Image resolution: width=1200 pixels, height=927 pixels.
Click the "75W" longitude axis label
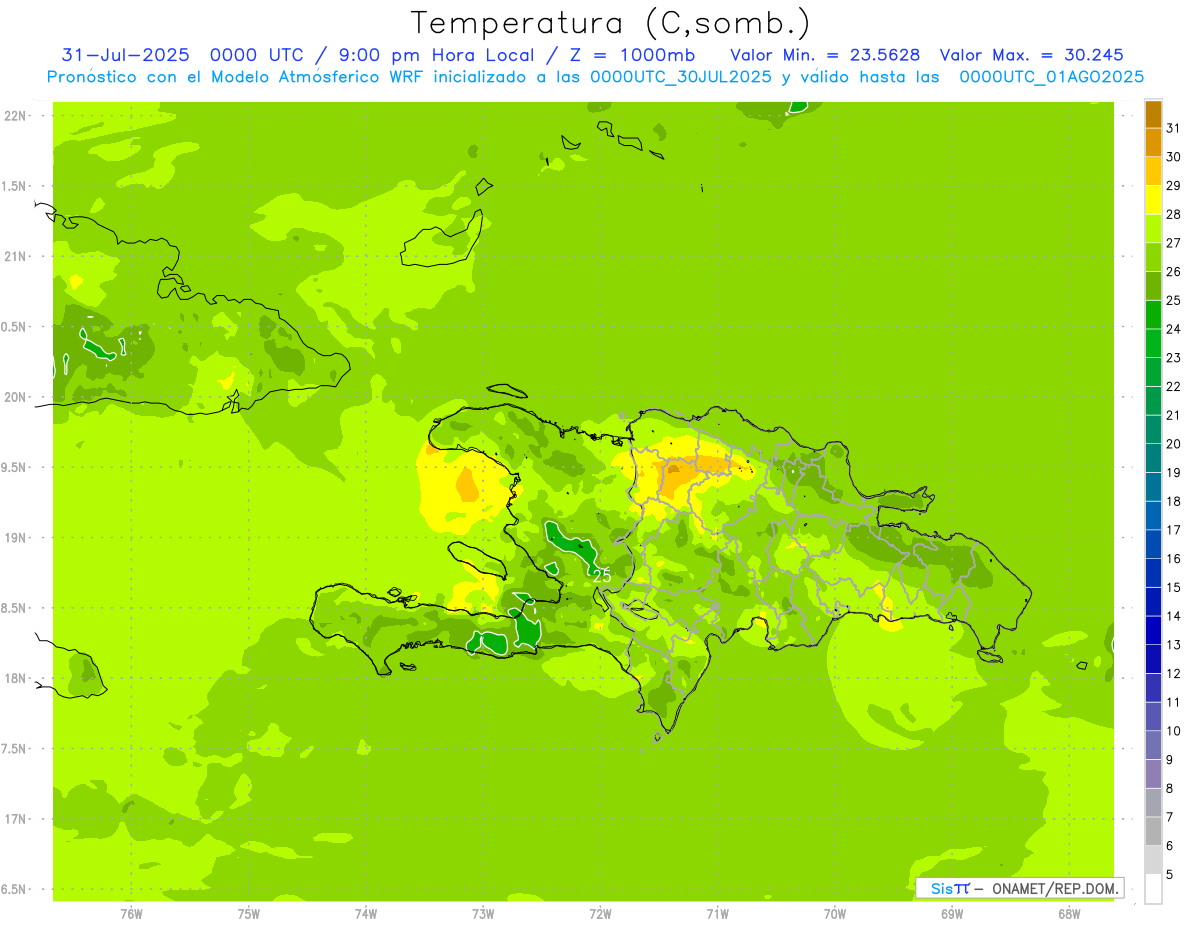248,913
